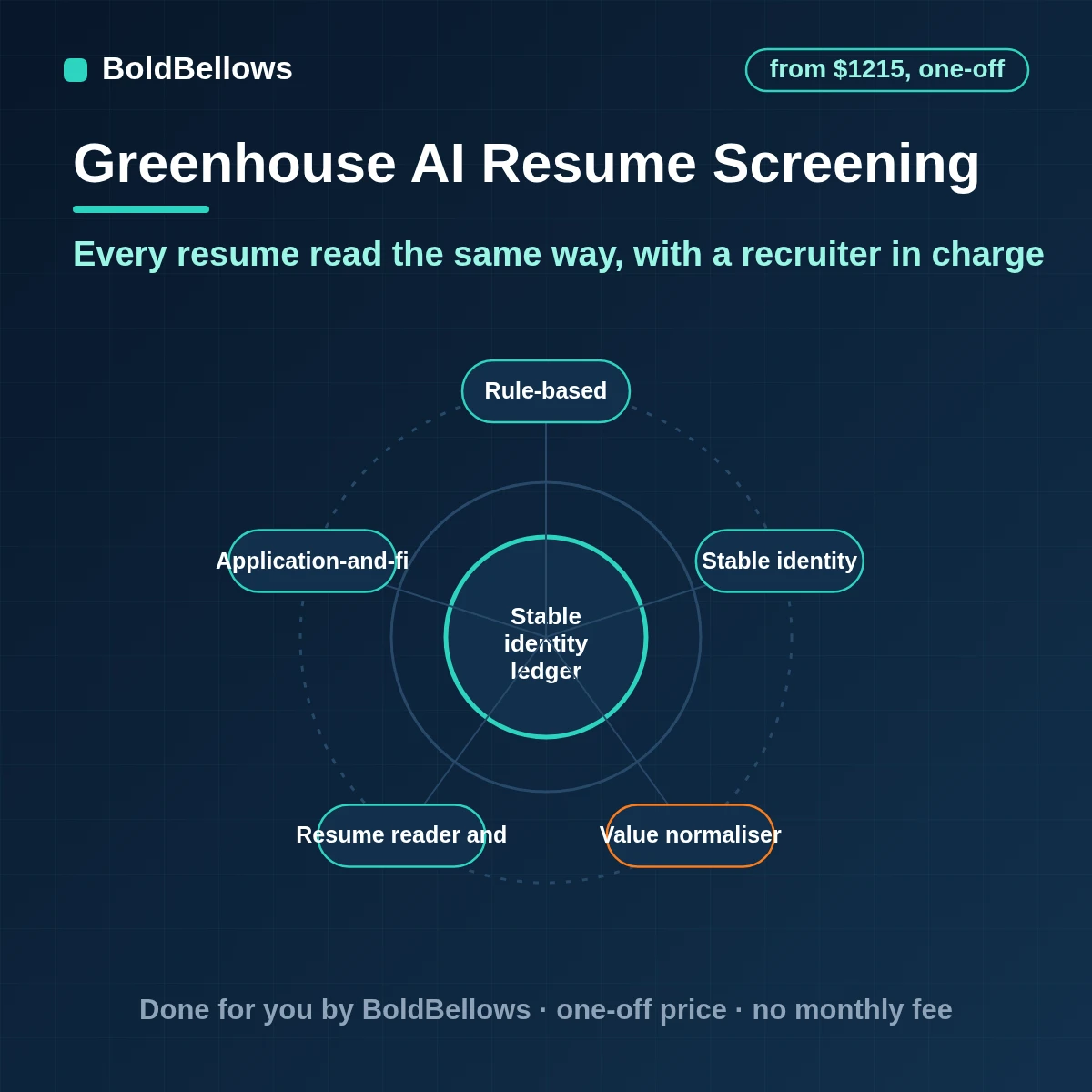
Task: Click the BoldBellows brand name
Action: tap(197, 69)
